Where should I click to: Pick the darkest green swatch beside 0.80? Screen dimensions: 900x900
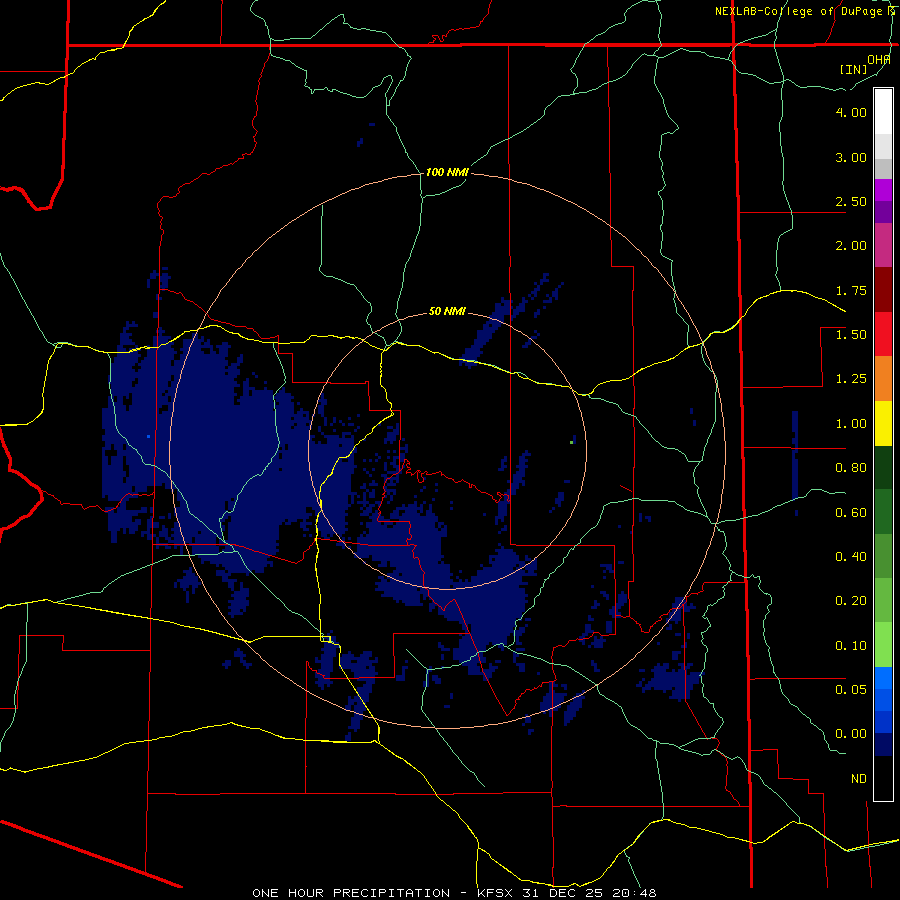[883, 468]
